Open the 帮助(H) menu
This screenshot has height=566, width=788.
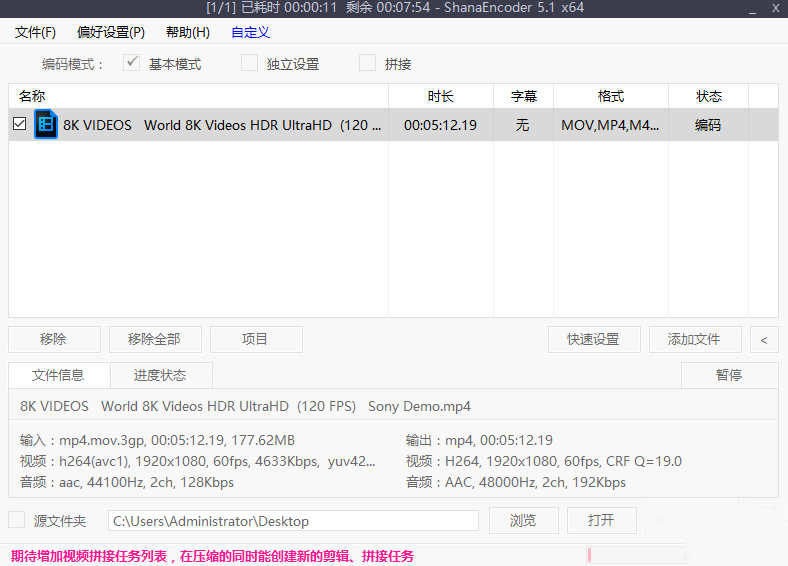[x=188, y=32]
